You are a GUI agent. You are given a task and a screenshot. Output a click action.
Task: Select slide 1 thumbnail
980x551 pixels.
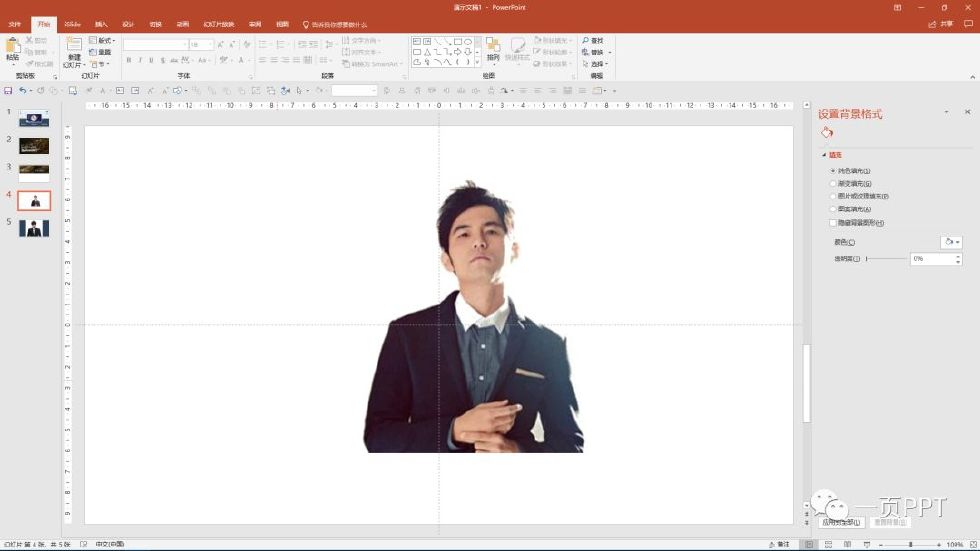pyautogui.click(x=34, y=118)
